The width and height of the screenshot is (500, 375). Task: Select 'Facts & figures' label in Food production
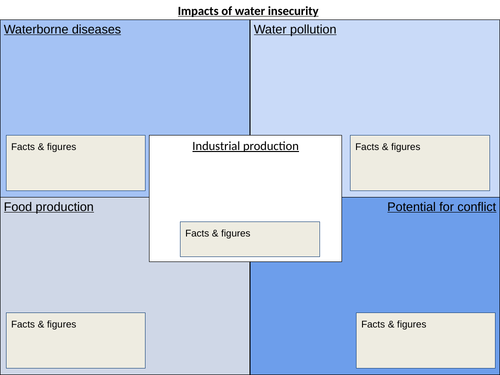(x=44, y=324)
